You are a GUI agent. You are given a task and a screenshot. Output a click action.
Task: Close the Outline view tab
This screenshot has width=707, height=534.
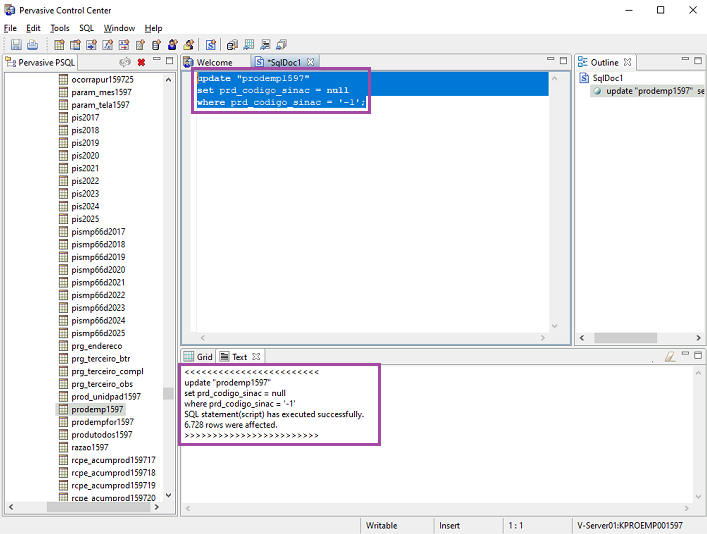(x=628, y=62)
